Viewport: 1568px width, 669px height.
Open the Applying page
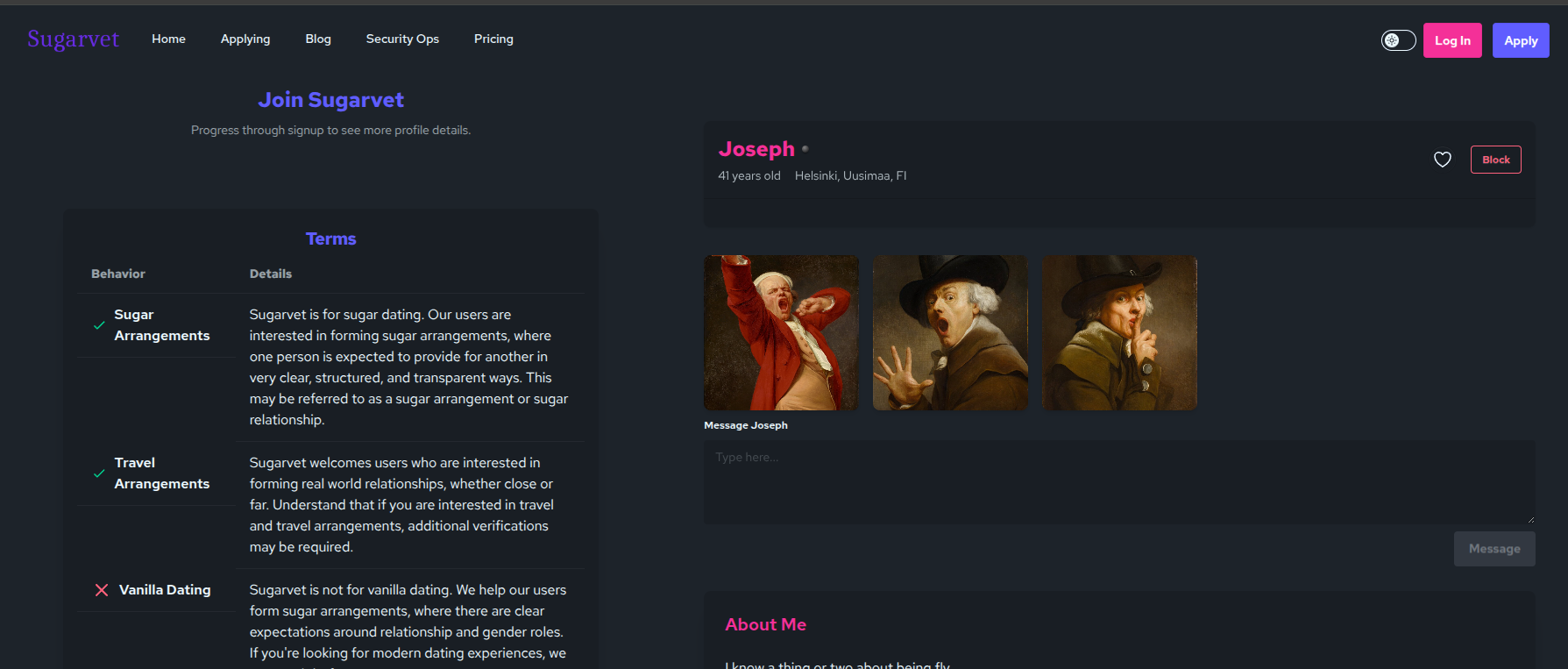(245, 39)
